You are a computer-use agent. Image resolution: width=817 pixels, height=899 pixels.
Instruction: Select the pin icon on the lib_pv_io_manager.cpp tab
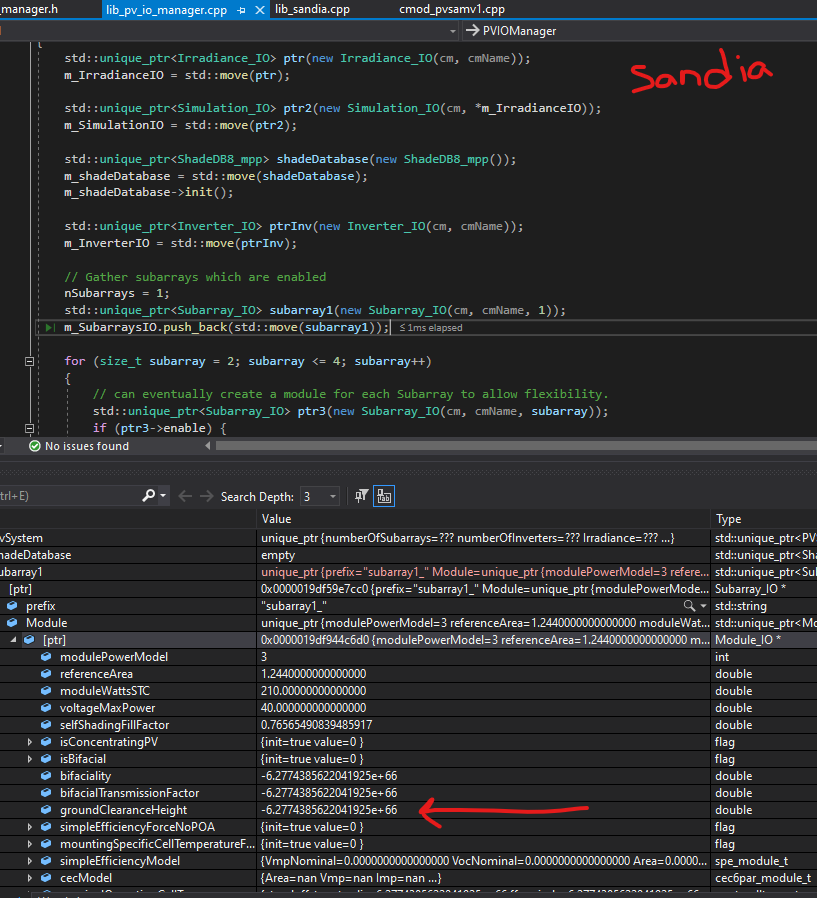[241, 9]
